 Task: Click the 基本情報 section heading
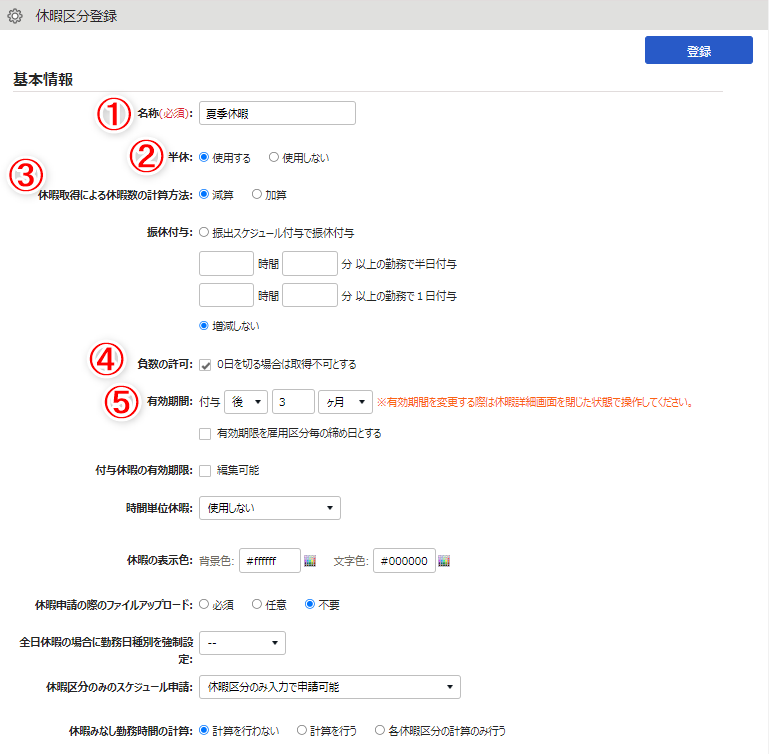(x=43, y=79)
